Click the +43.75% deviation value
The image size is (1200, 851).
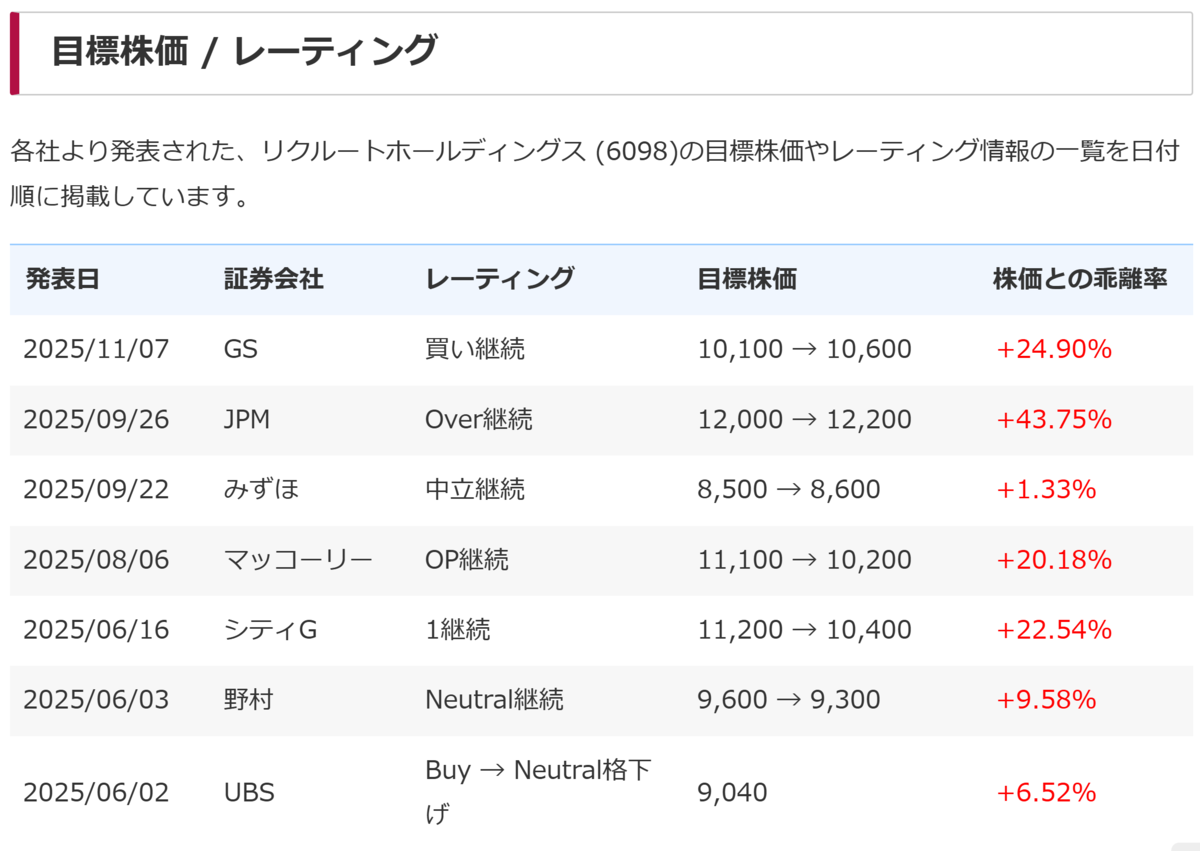1054,419
